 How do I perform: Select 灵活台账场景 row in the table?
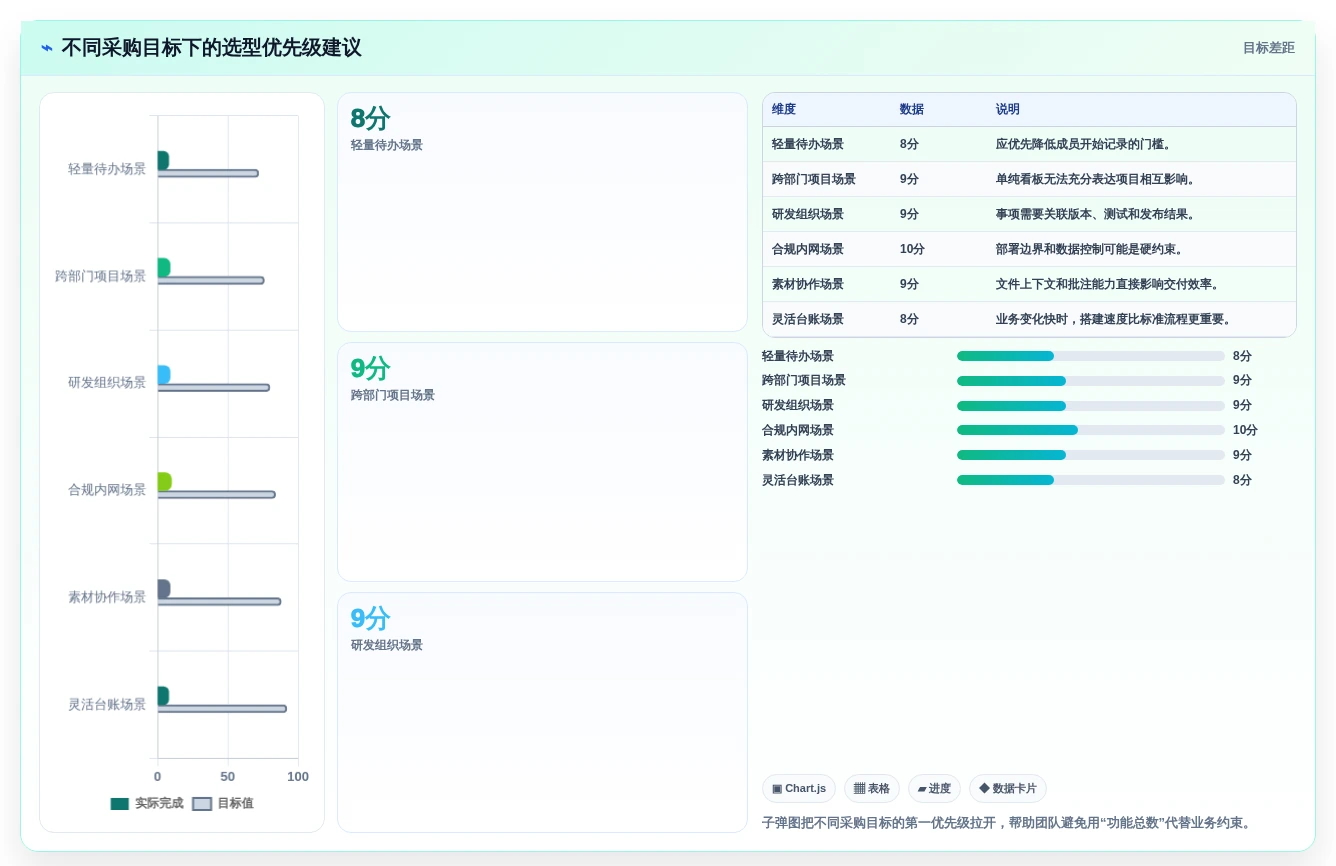(1029, 319)
